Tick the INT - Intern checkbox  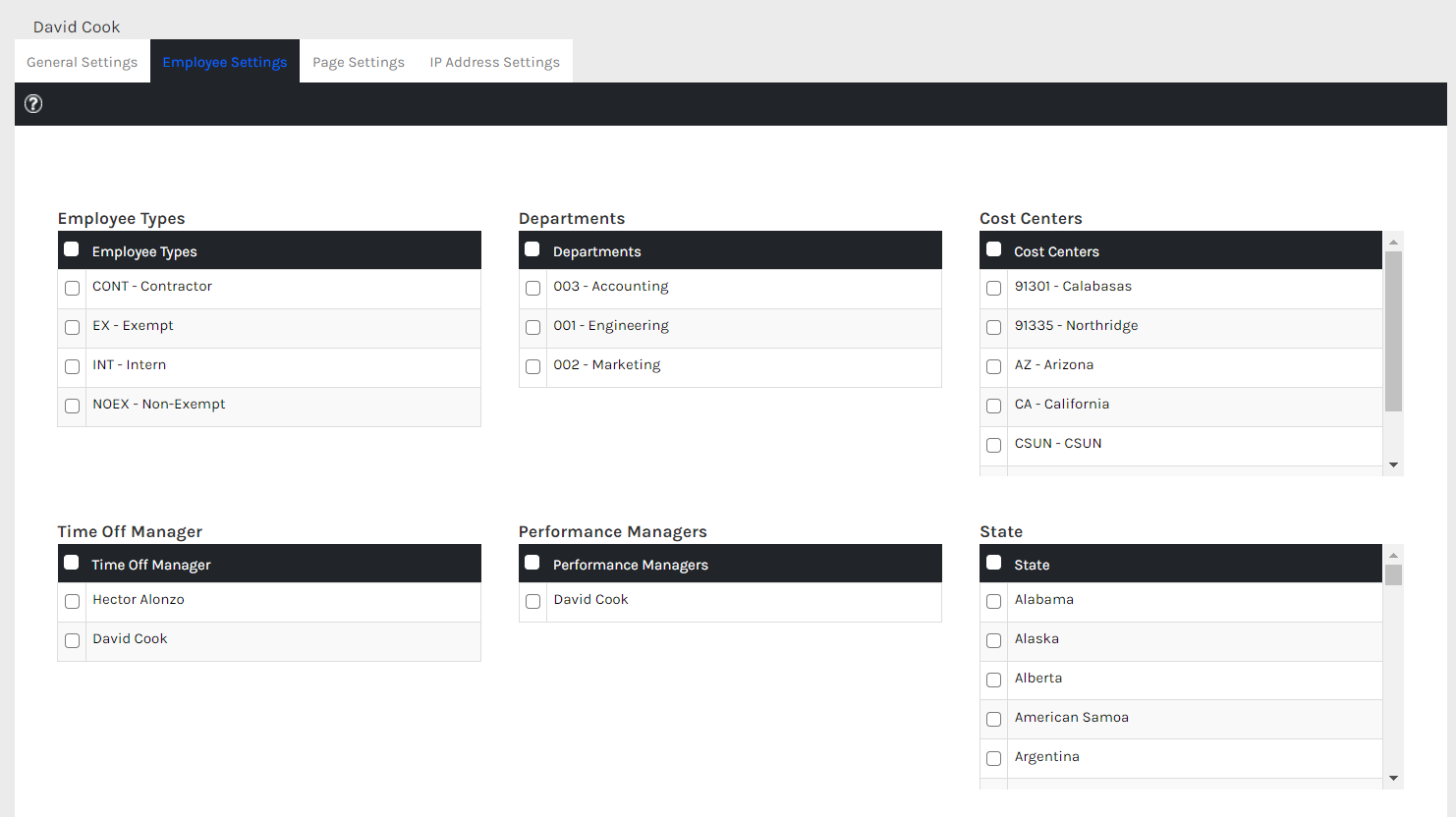click(72, 366)
